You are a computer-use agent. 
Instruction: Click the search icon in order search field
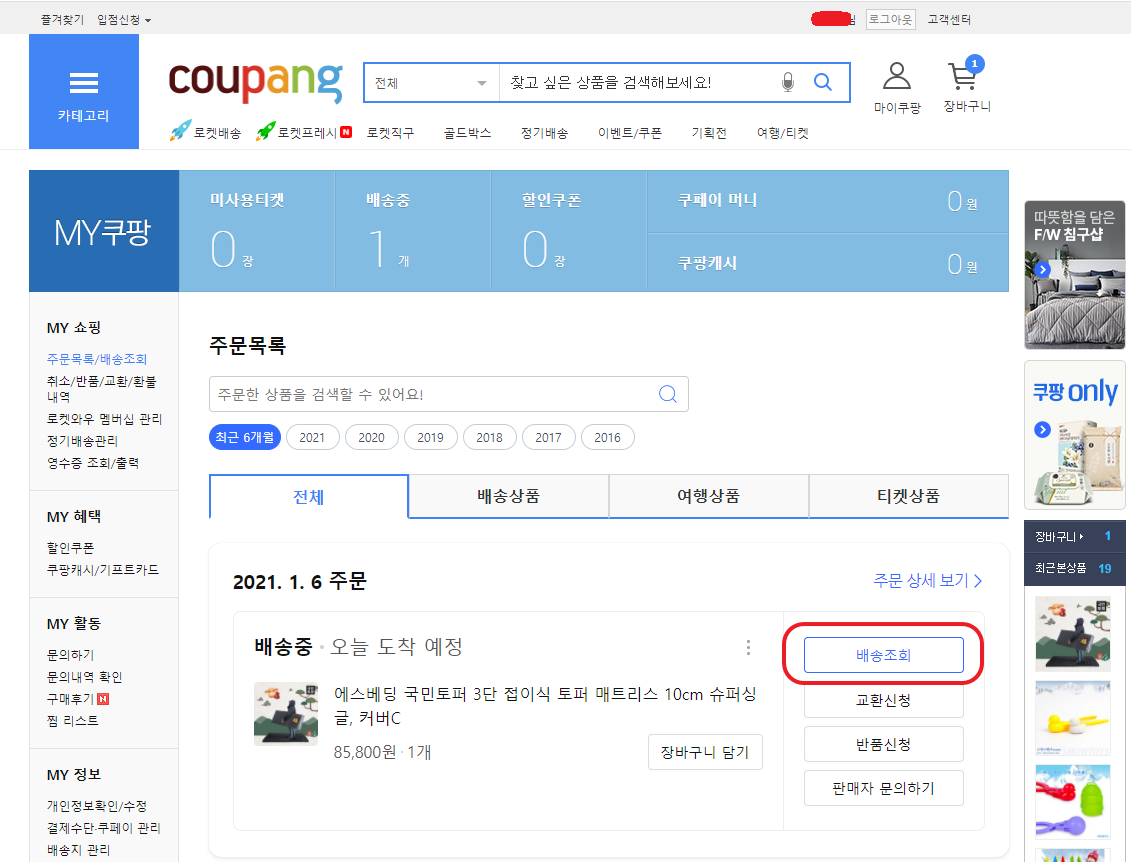click(668, 394)
